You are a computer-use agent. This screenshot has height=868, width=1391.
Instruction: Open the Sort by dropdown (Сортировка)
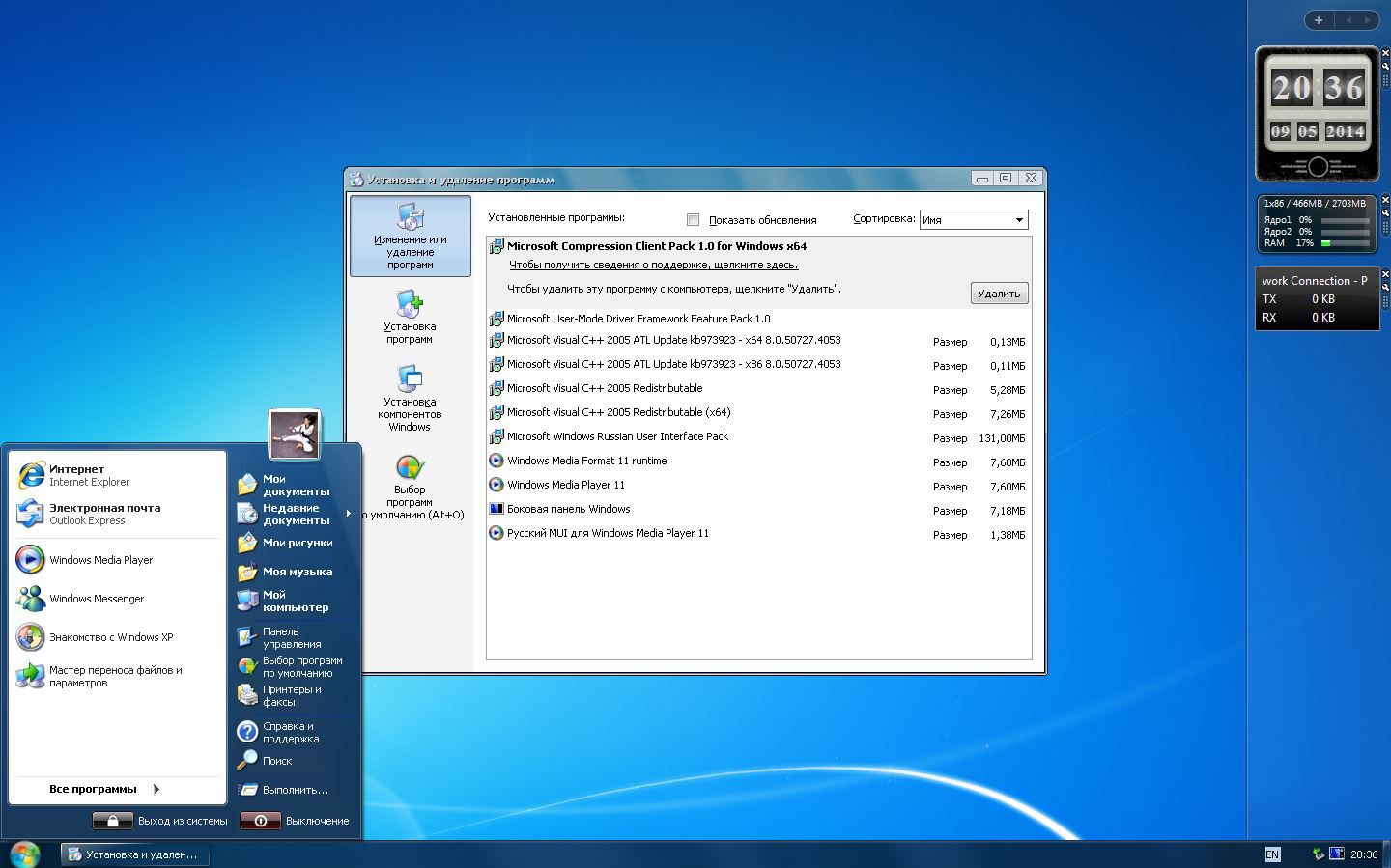point(974,219)
